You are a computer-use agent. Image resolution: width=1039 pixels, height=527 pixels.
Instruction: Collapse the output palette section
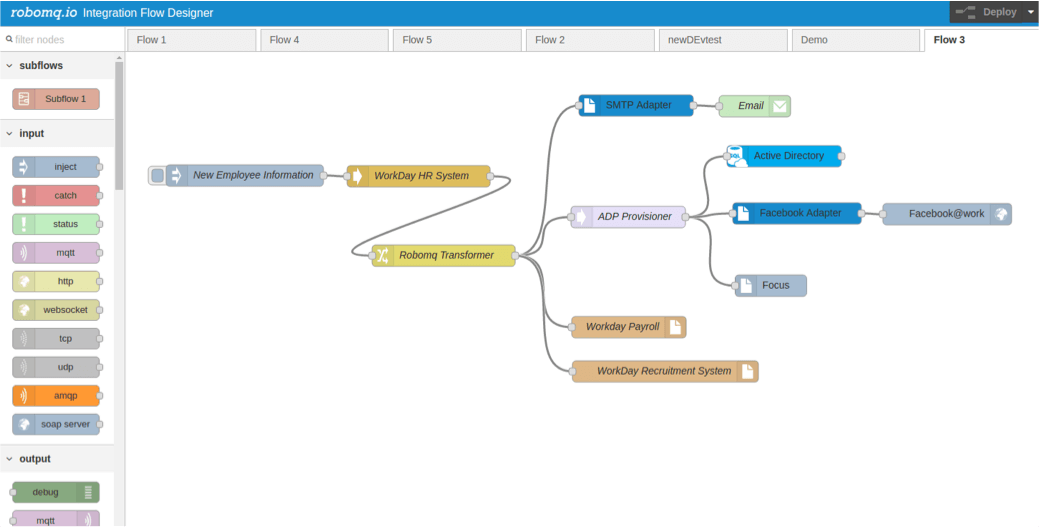[9, 459]
